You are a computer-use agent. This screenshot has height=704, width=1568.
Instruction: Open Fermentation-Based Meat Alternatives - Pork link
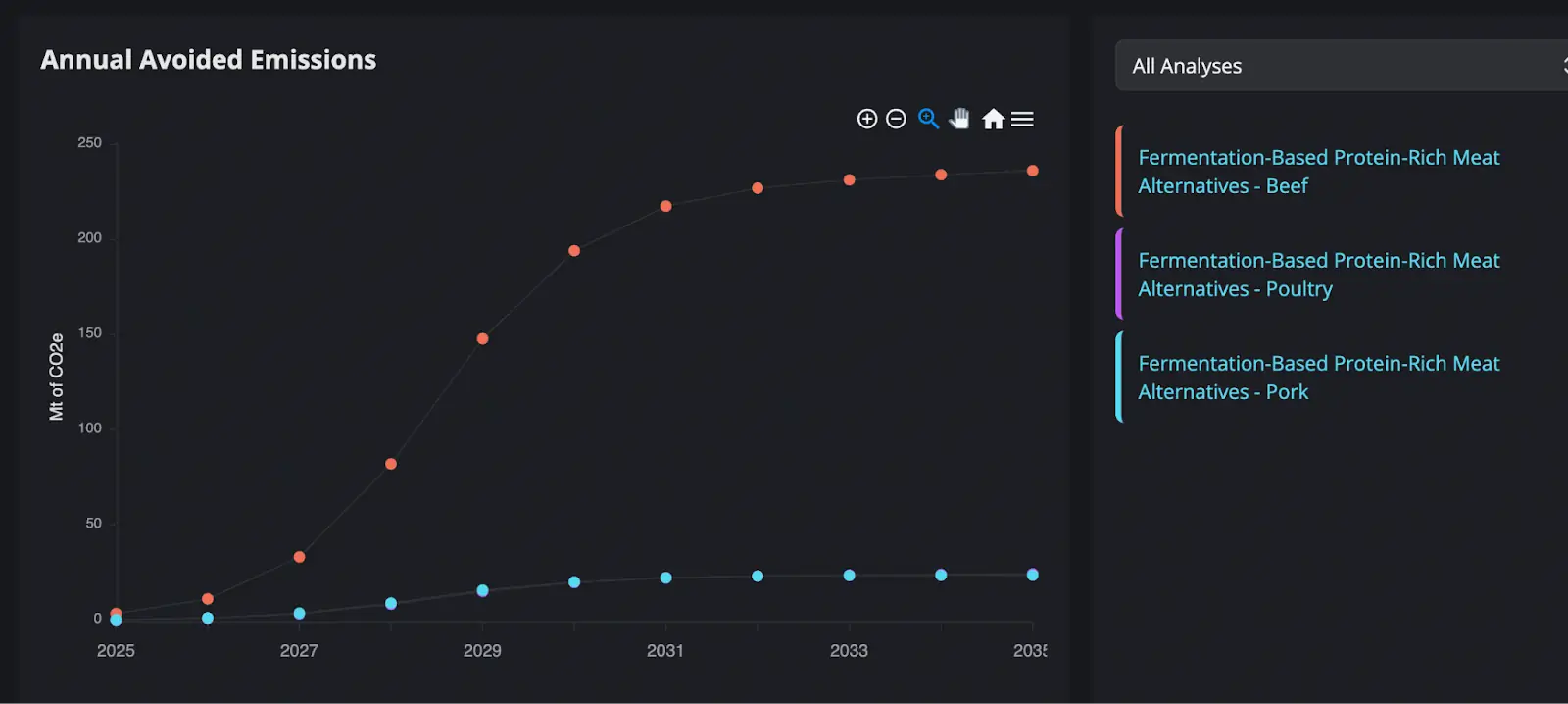[1318, 377]
